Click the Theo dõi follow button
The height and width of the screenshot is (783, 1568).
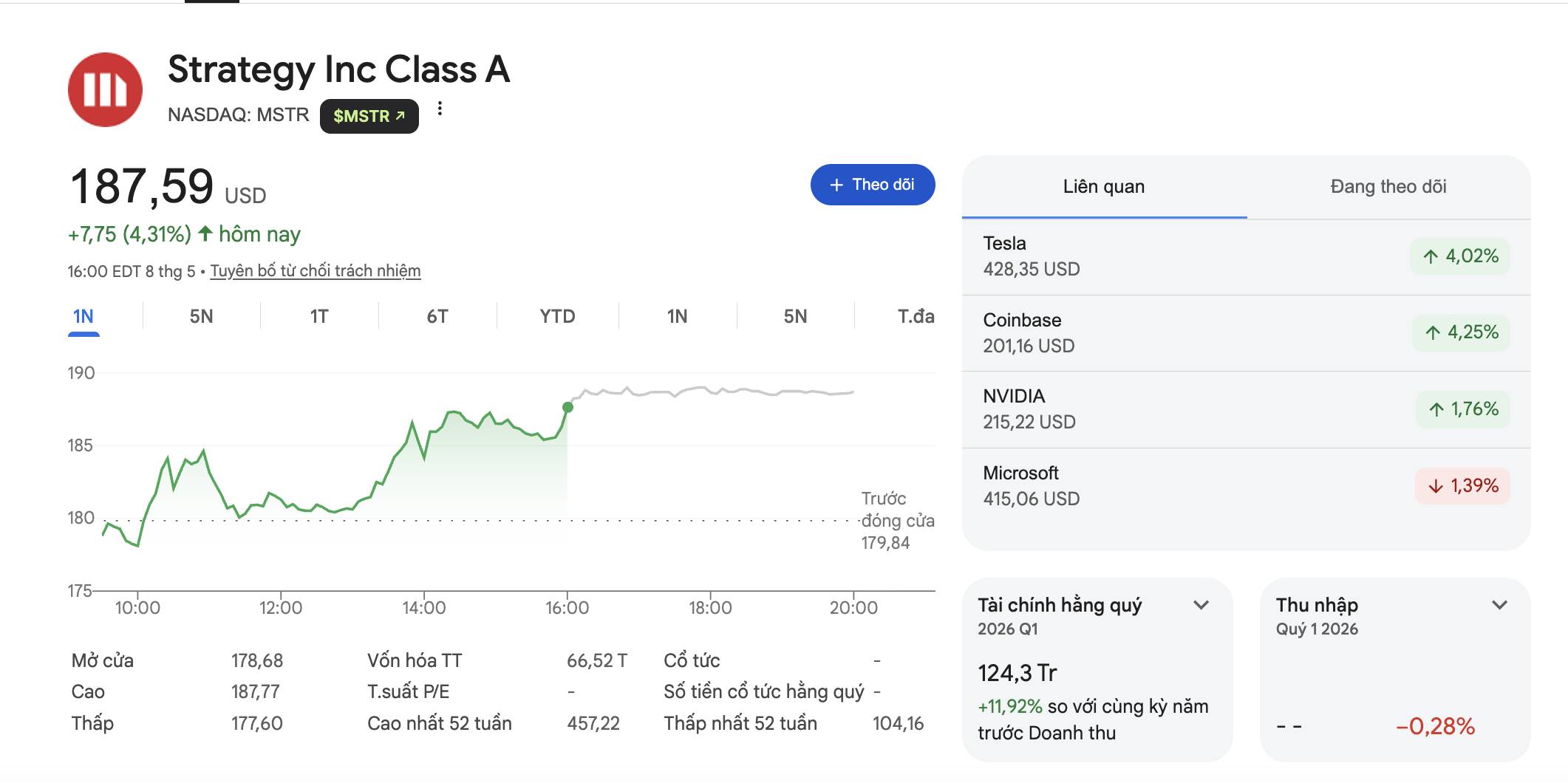[873, 185]
